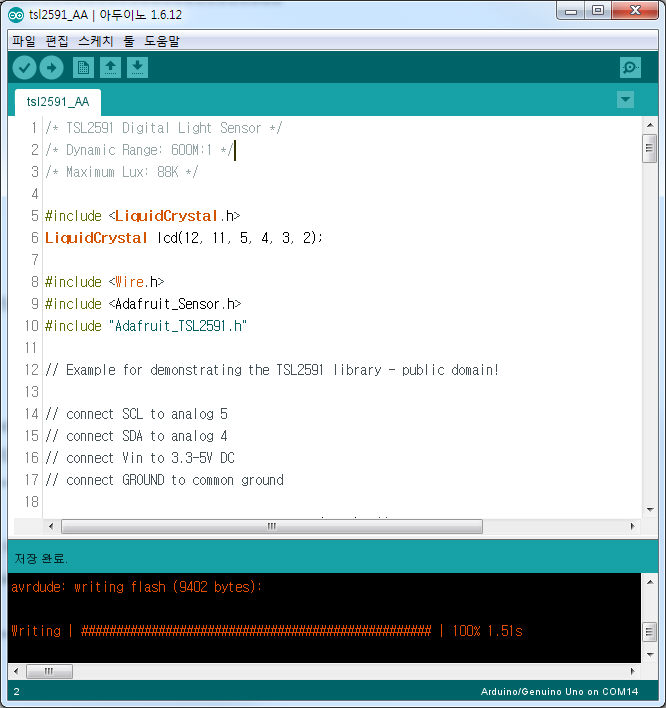Click the console vertical scrollbar down arrow
666x708 pixels.
(650, 655)
